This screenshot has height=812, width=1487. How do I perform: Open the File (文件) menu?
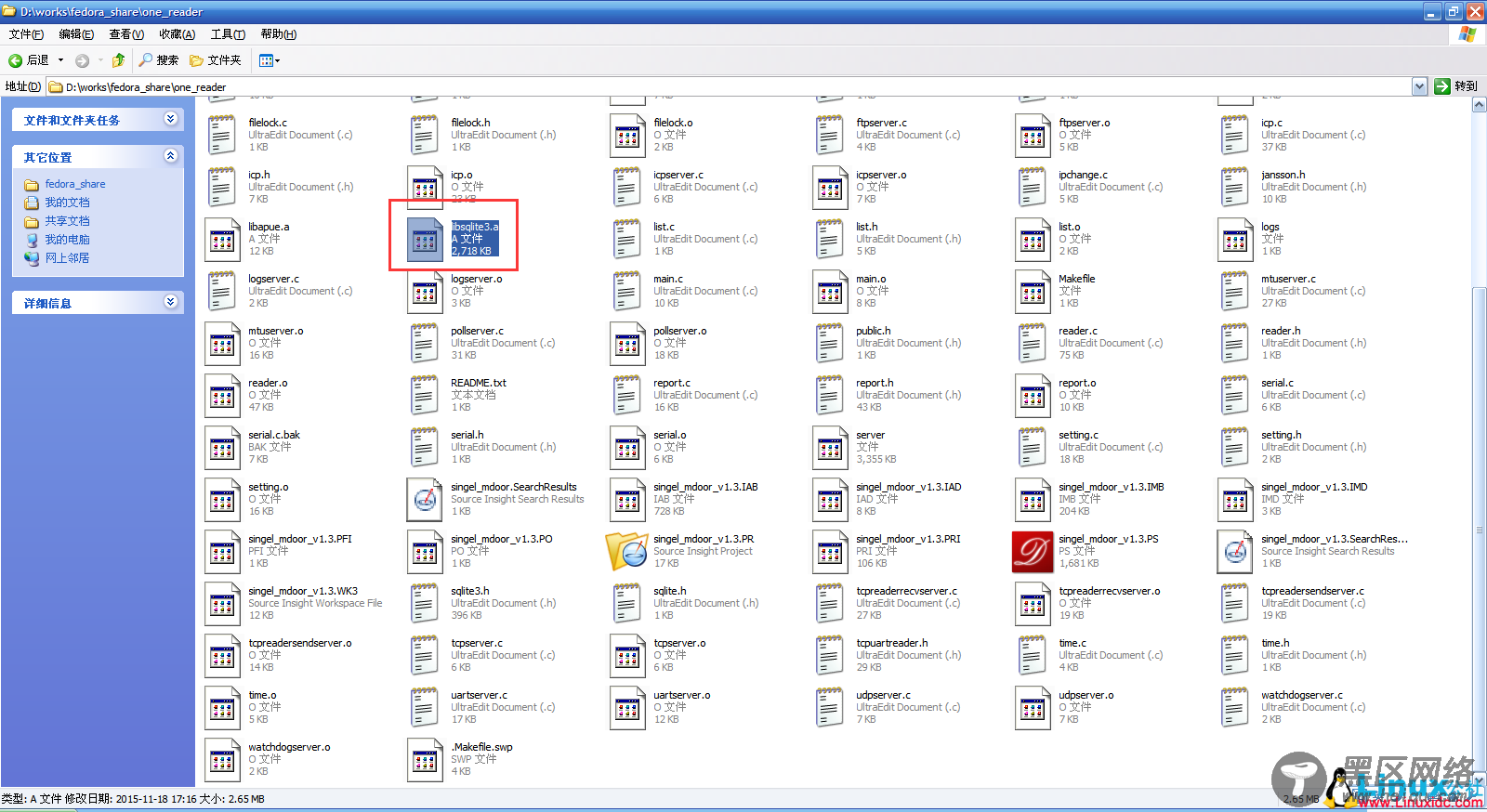pos(26,34)
